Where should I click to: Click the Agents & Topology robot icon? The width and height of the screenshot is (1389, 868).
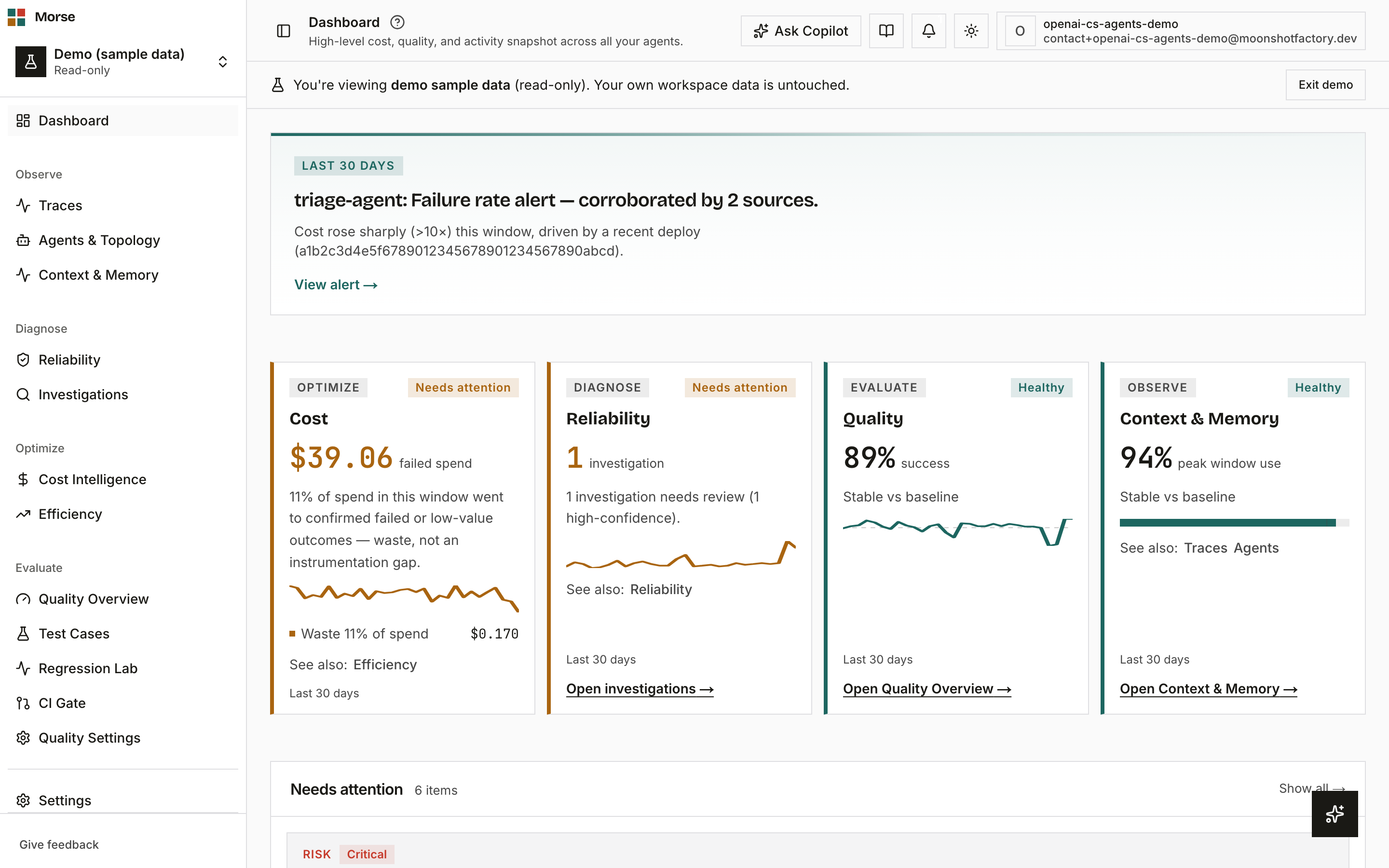click(x=23, y=240)
